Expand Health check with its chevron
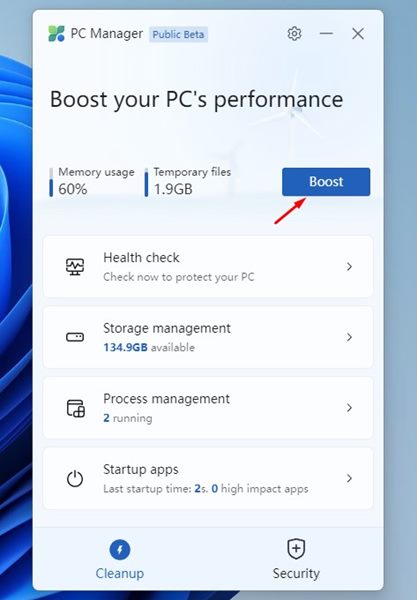This screenshot has width=417, height=600. 349,267
